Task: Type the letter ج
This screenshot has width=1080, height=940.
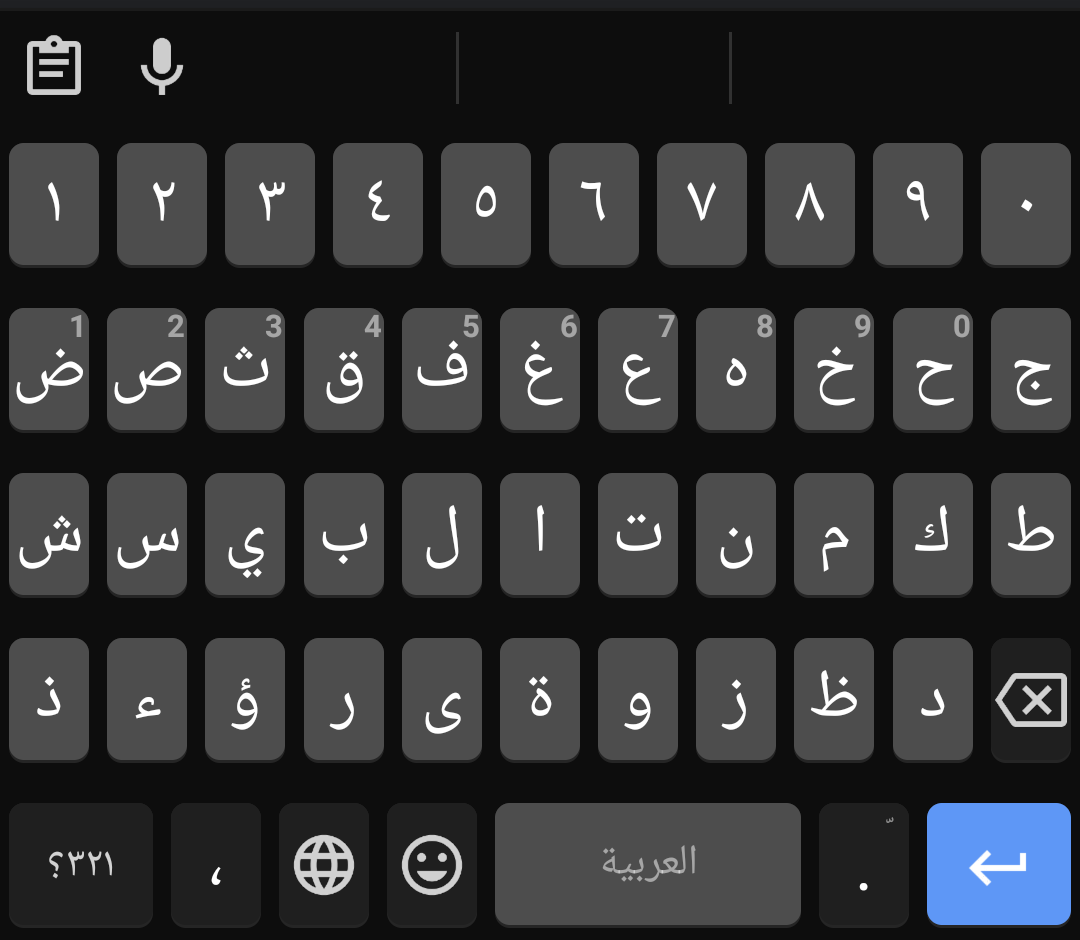Action: tap(1031, 369)
